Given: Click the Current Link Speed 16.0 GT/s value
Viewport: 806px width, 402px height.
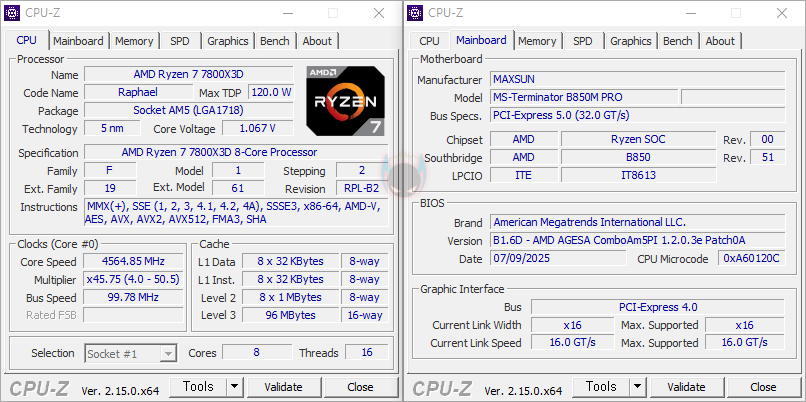Looking at the screenshot, I should [573, 342].
